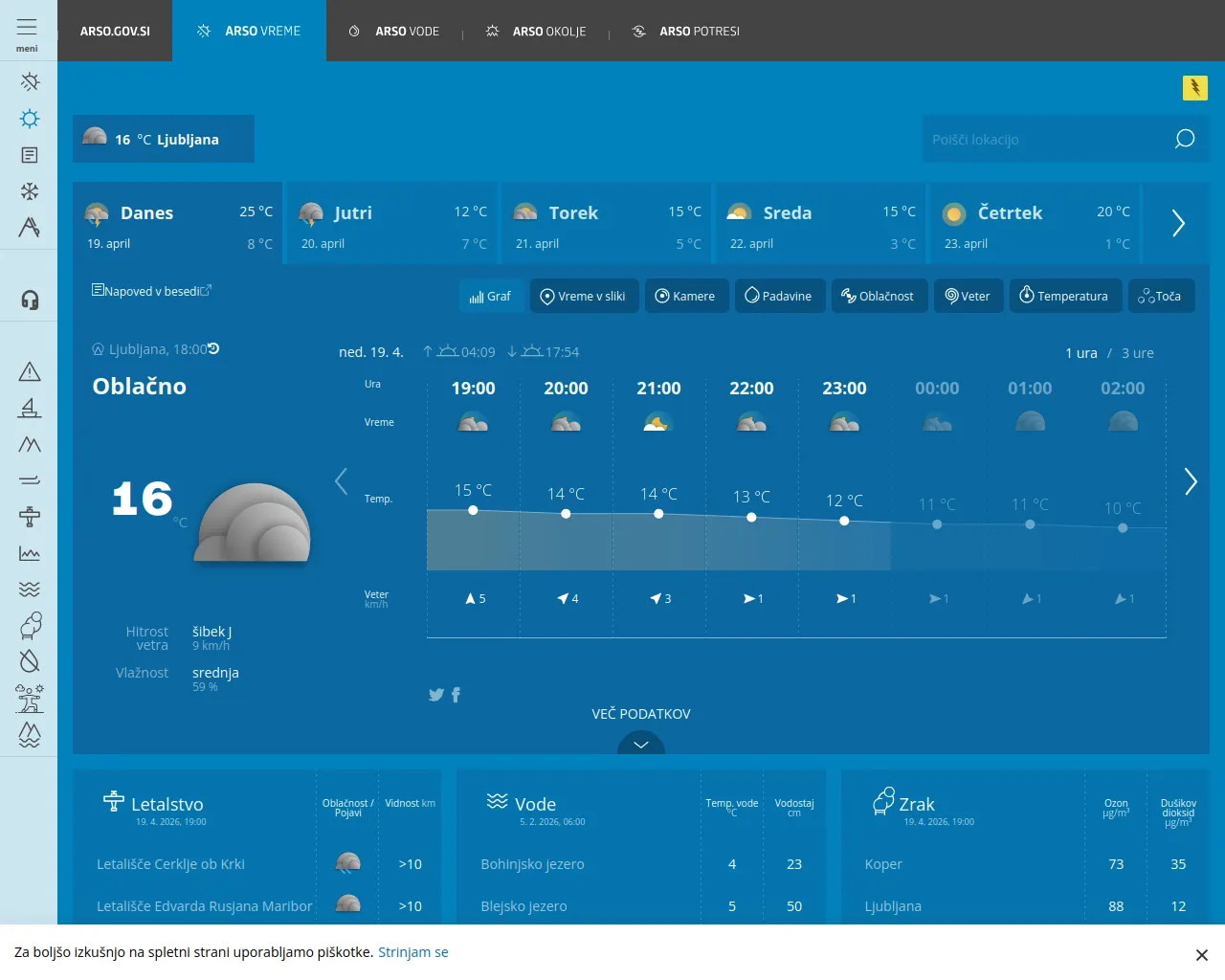Click the magnifier search icon

[1184, 139]
